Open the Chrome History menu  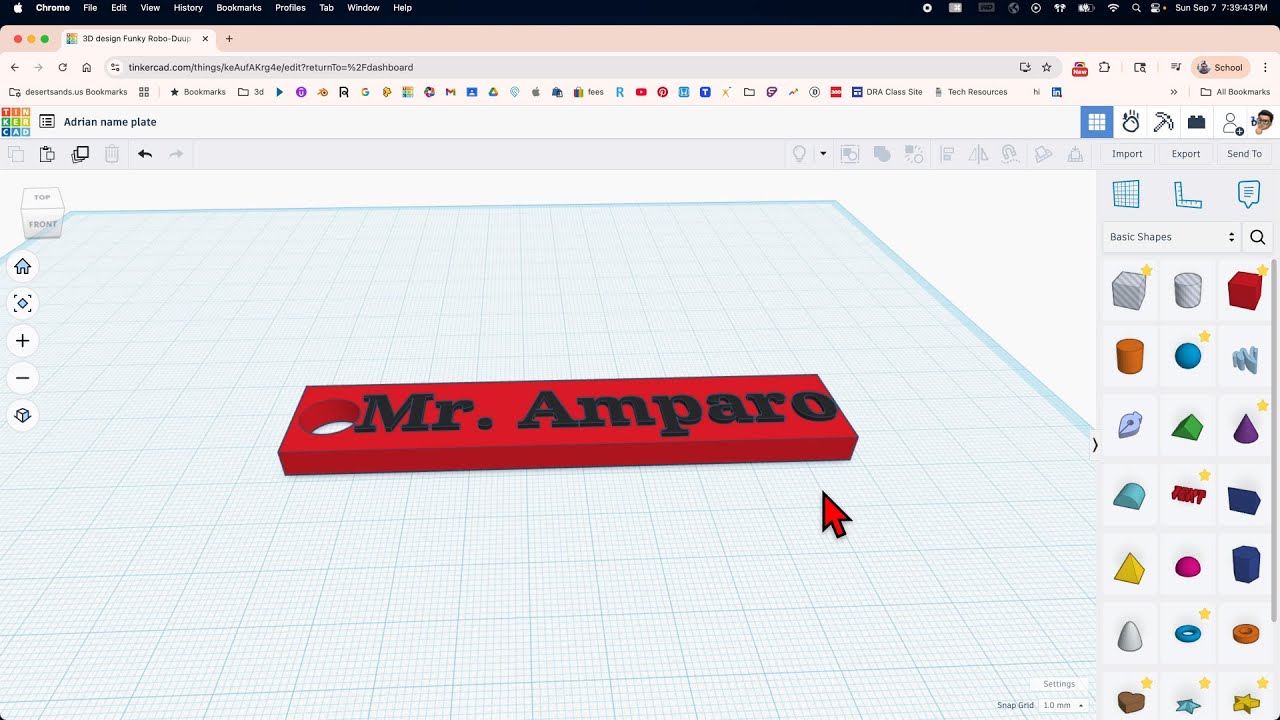point(188,8)
